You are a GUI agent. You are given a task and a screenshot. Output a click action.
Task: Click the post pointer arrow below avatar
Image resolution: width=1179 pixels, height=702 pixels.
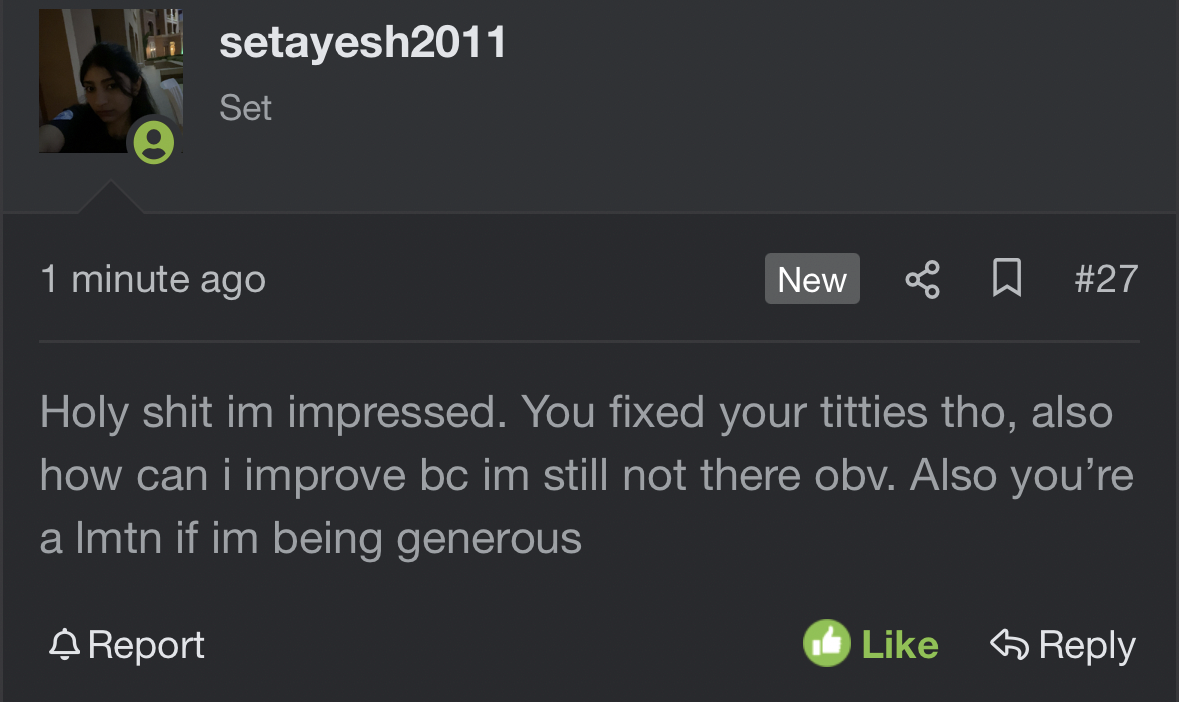click(x=110, y=198)
